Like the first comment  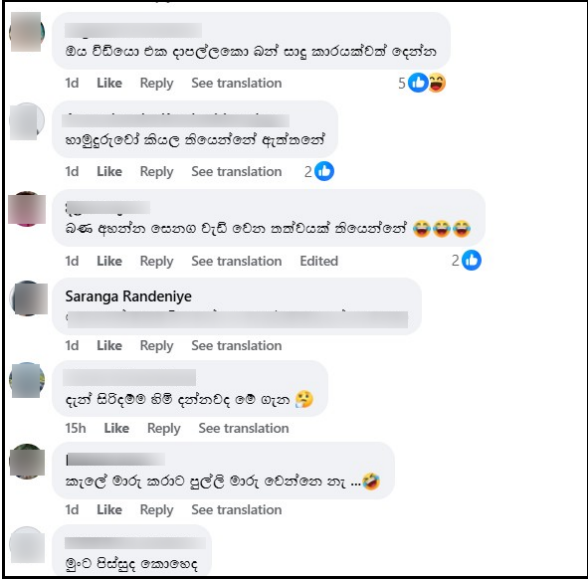point(109,83)
